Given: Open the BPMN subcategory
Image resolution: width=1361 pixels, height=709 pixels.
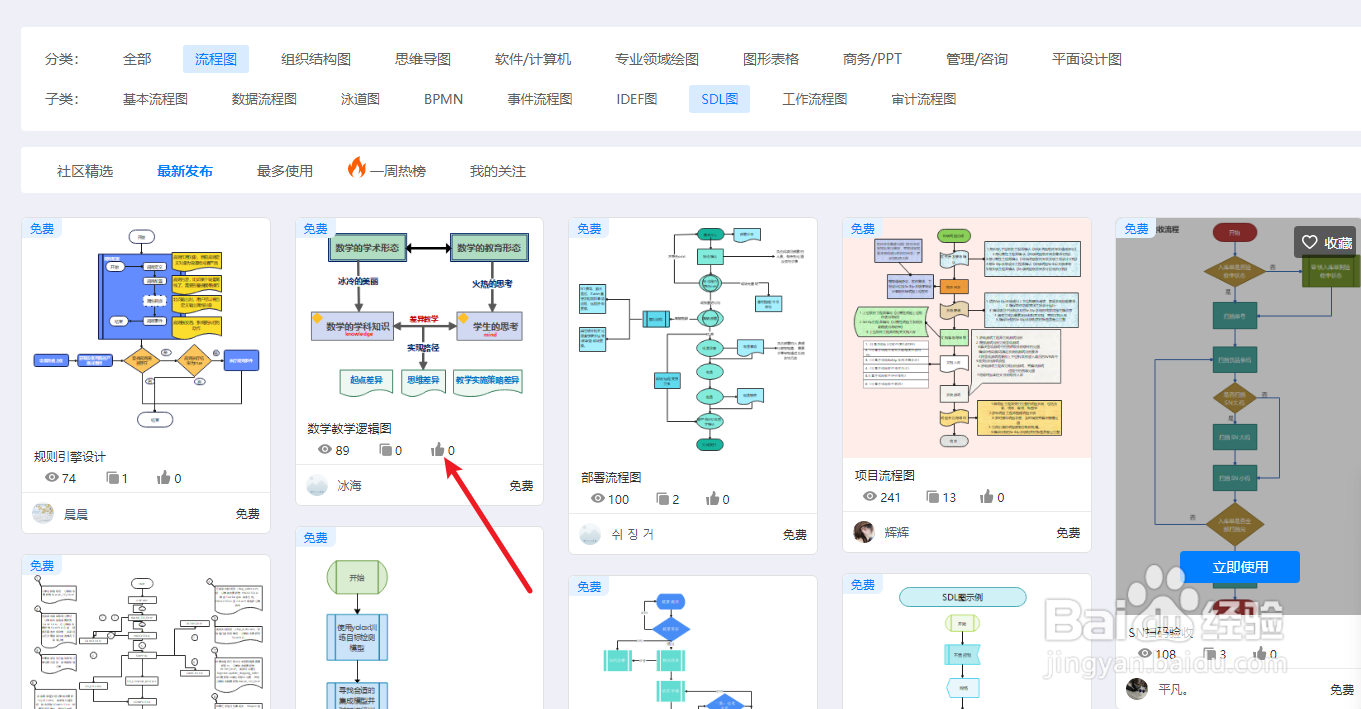Looking at the screenshot, I should [442, 99].
